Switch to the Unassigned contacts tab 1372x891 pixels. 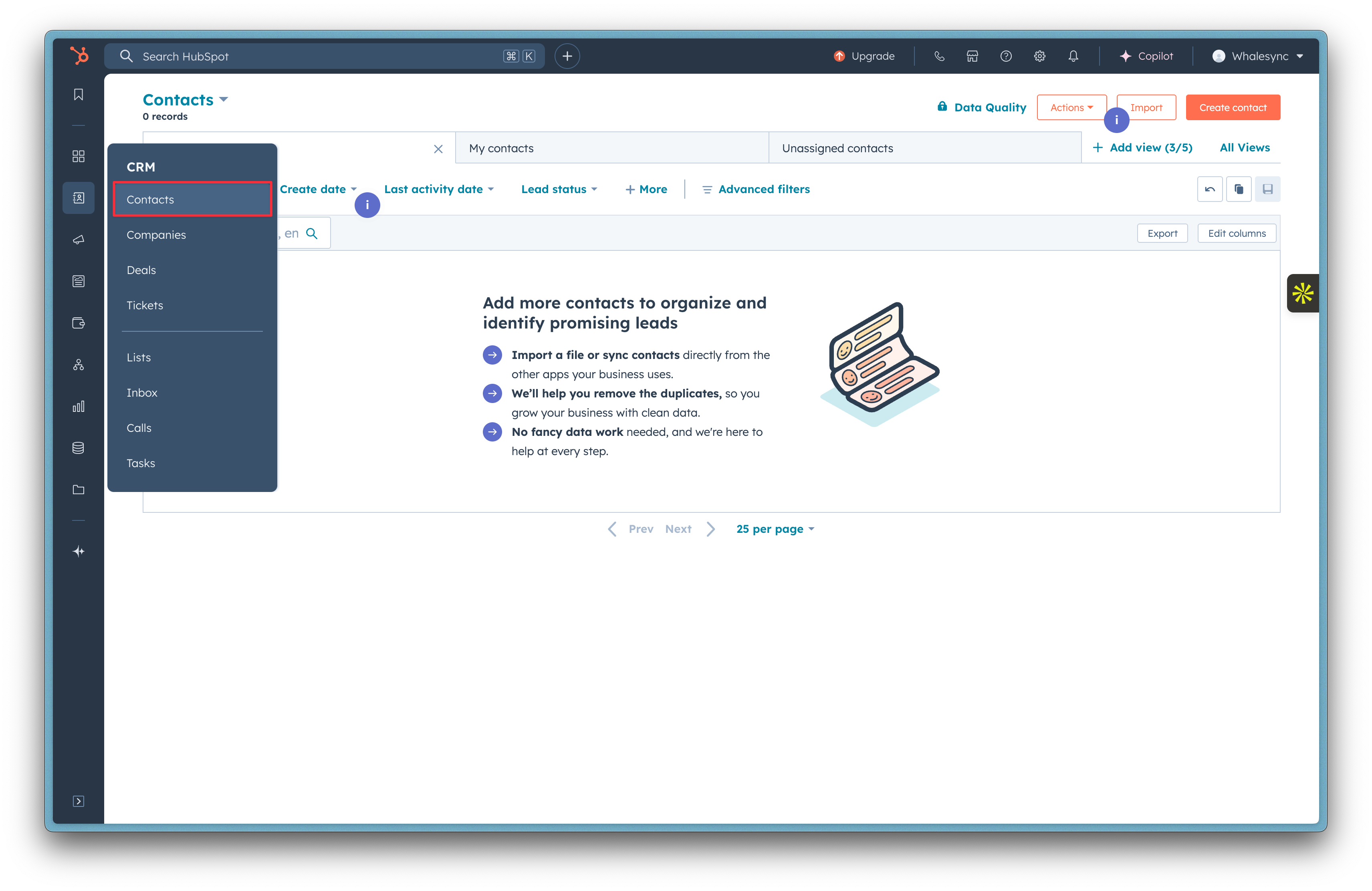pyautogui.click(x=925, y=148)
